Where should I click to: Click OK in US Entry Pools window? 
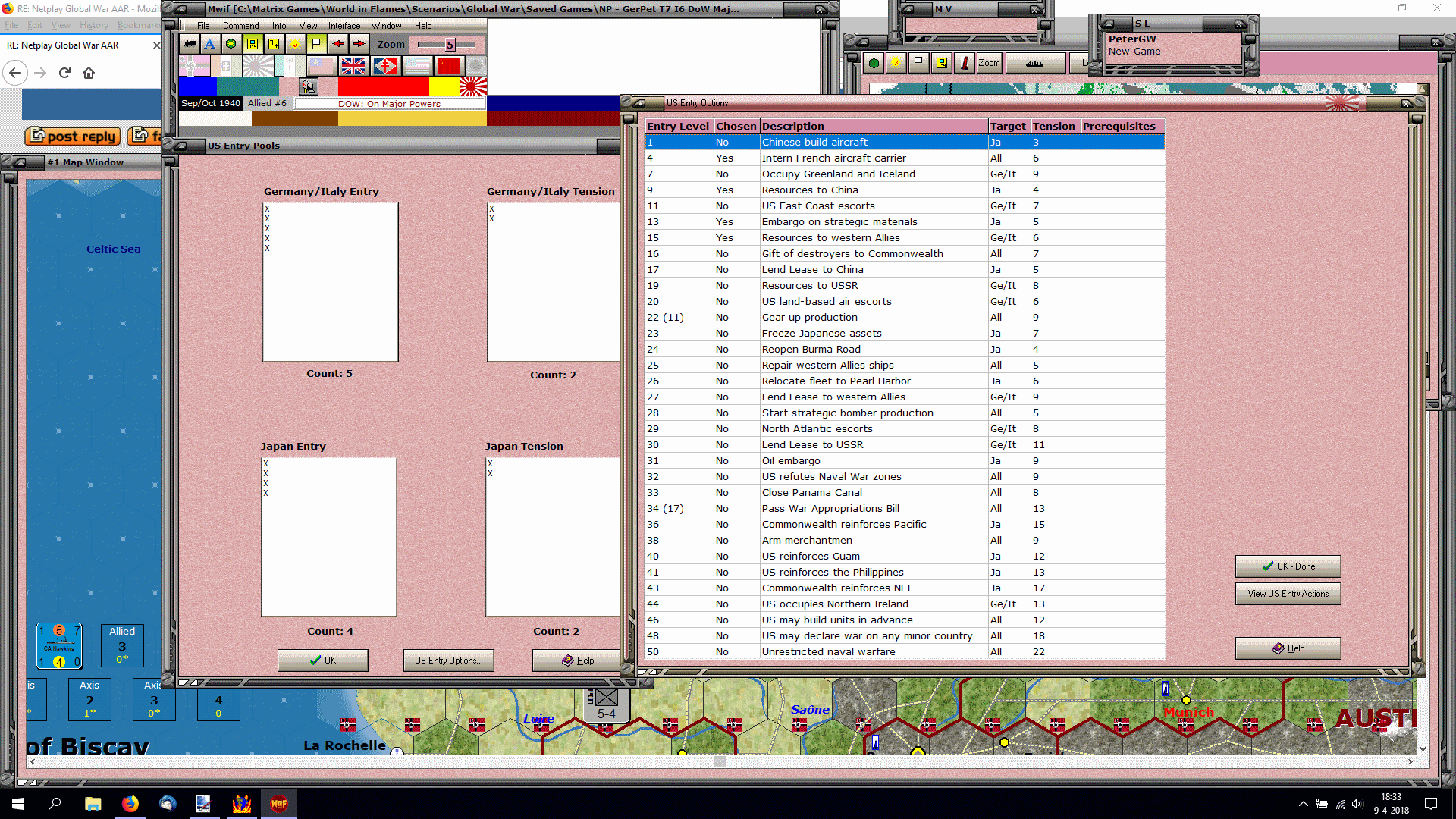323,661
